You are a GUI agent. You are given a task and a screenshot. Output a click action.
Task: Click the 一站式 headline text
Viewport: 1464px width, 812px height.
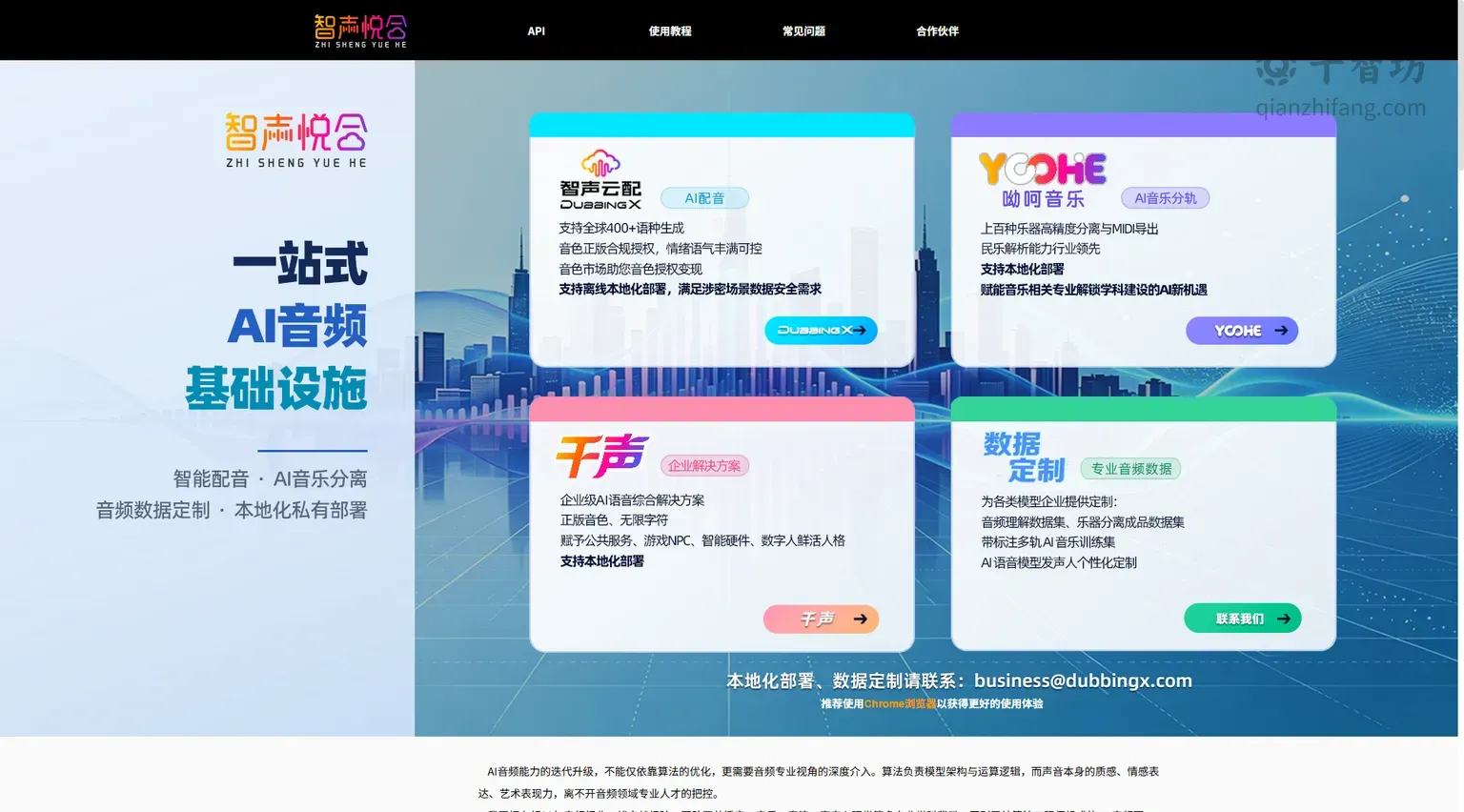click(300, 264)
